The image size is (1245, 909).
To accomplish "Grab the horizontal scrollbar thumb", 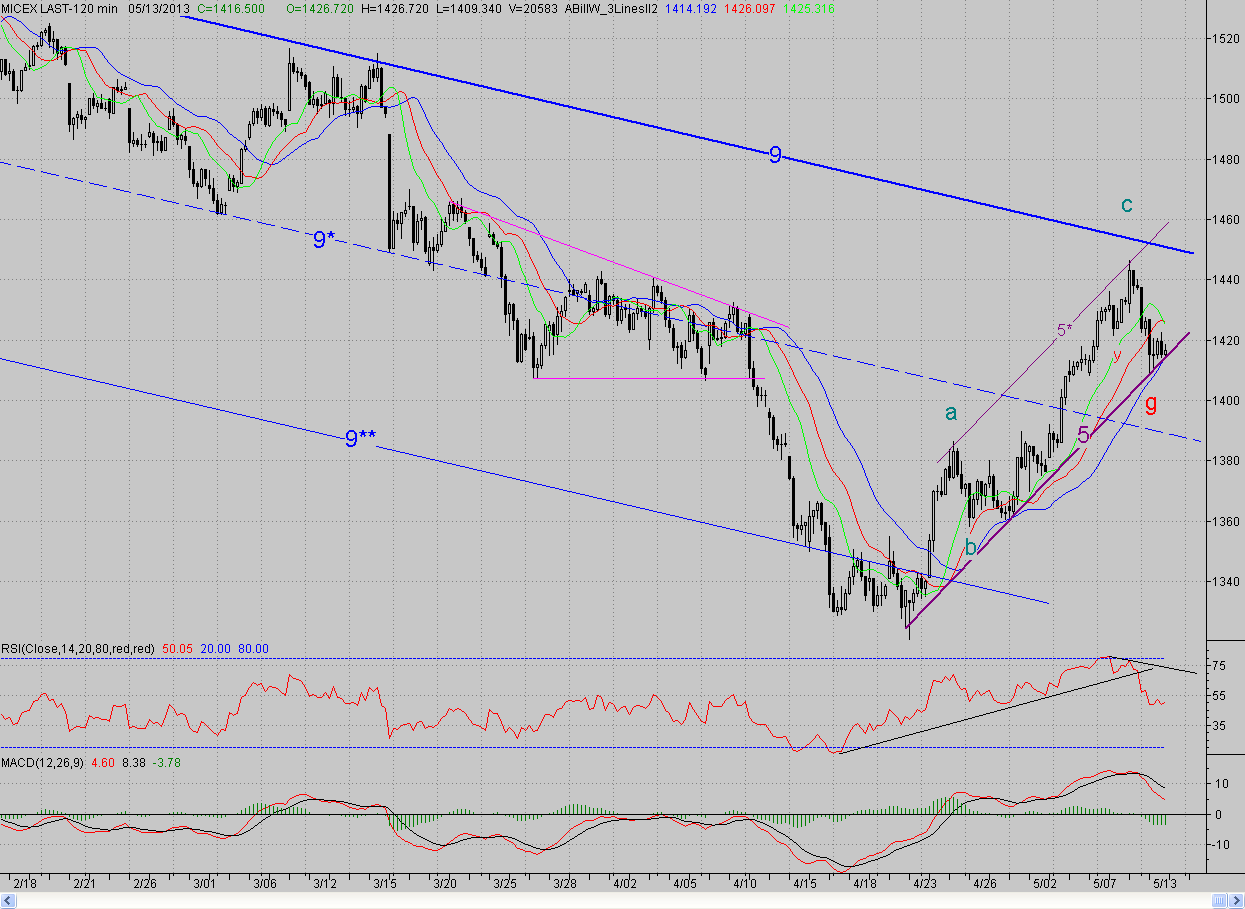I will [1219, 901].
